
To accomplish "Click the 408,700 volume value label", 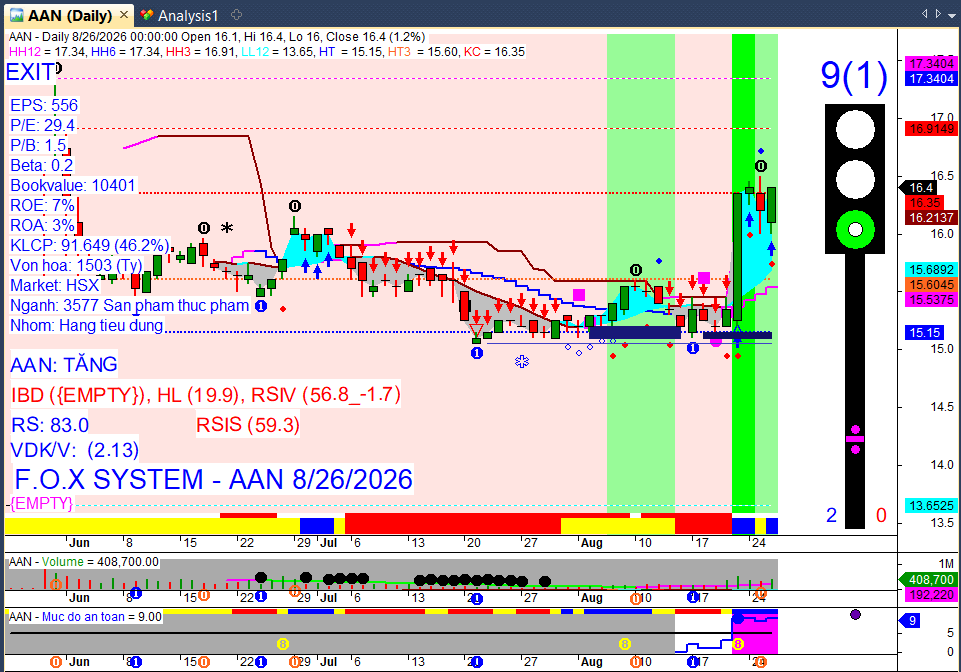I will pyautogui.click(x=928, y=579).
